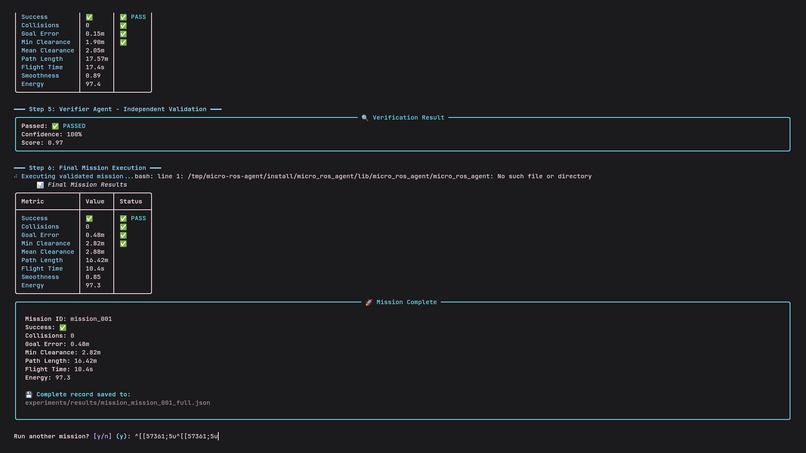
Task: Click the 'Step 5: Verifier Agent - Independent Validation' heading
Action: point(118,109)
